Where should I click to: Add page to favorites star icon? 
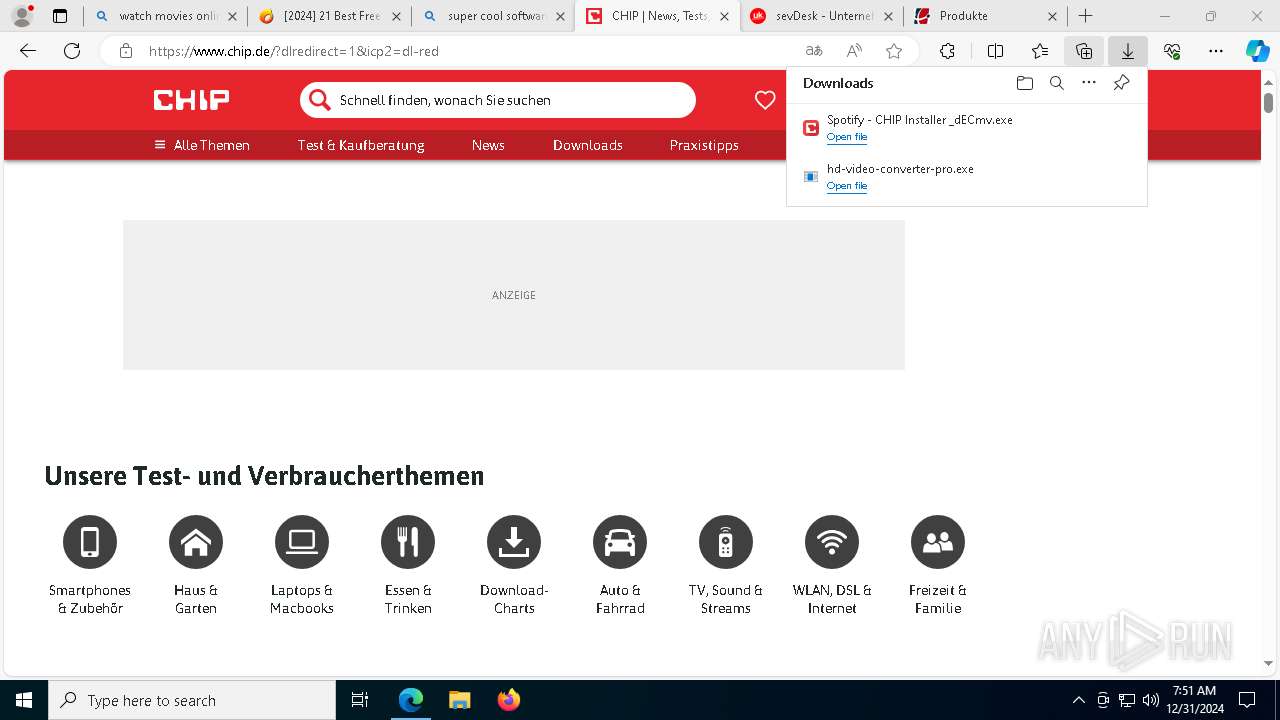tap(894, 51)
